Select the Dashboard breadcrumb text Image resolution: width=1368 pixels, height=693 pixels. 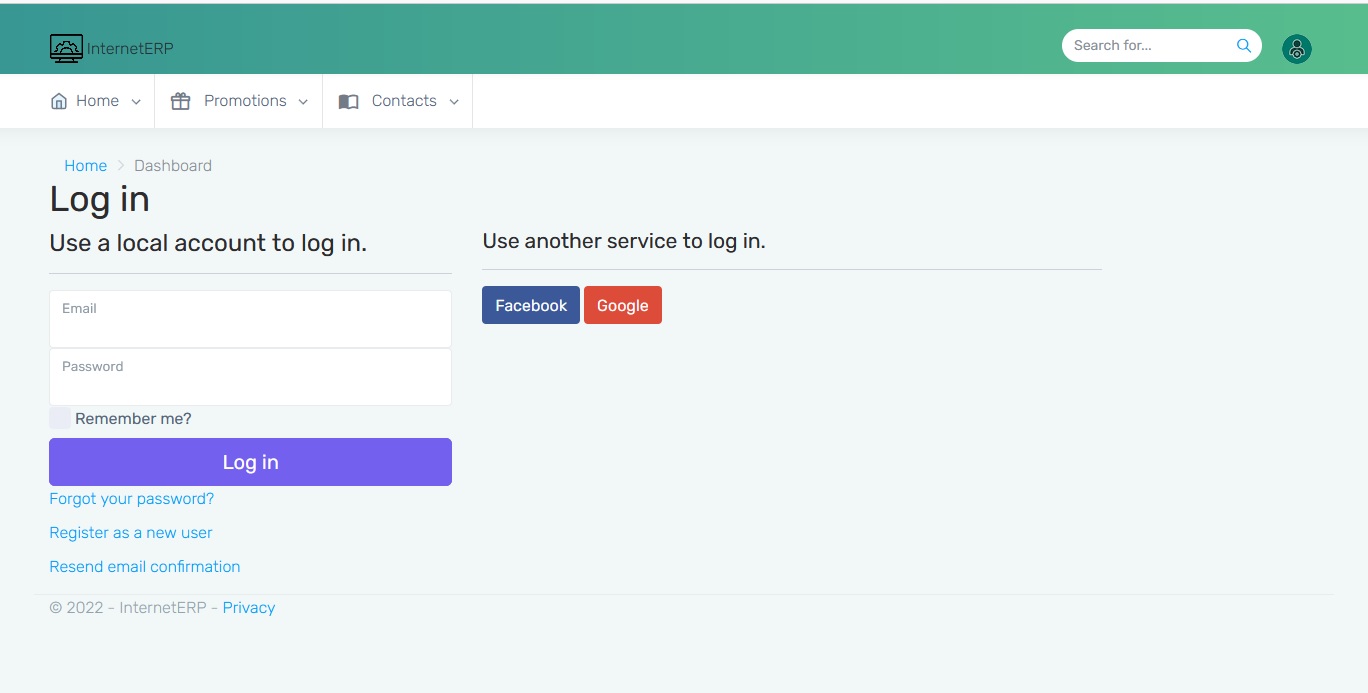coord(173,166)
